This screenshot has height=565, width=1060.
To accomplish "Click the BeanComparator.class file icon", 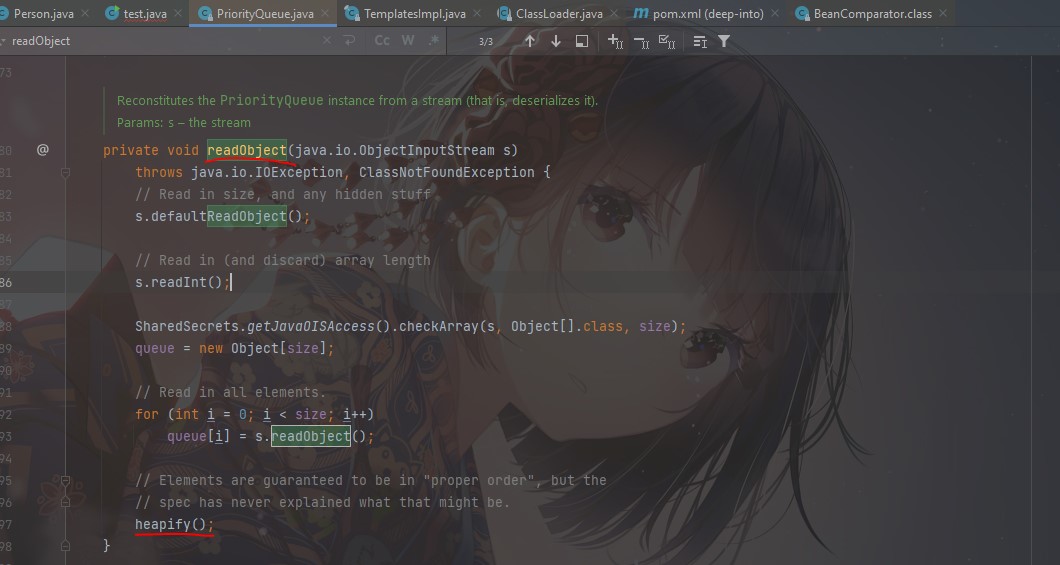I will coord(802,13).
